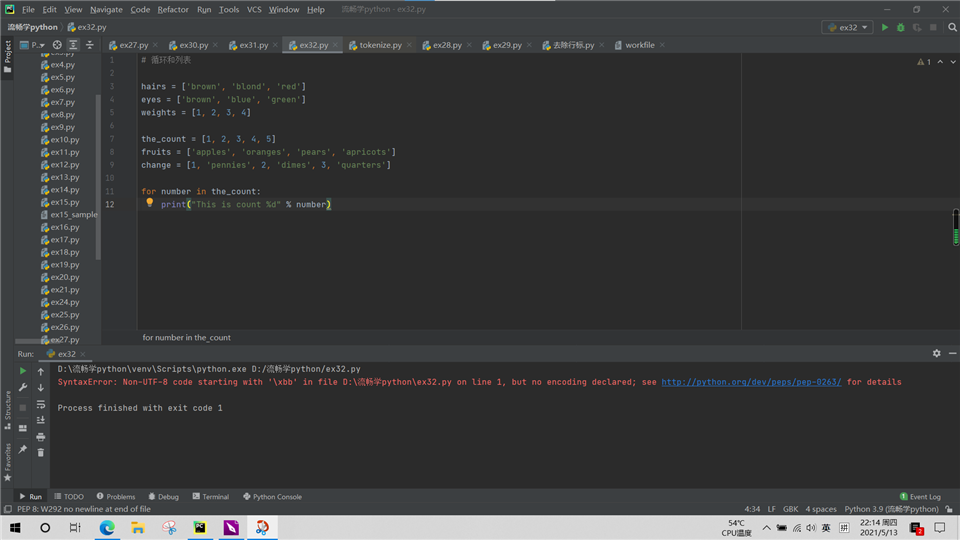960x540 pixels.
Task: Open the VCS menu
Action: coord(253,9)
